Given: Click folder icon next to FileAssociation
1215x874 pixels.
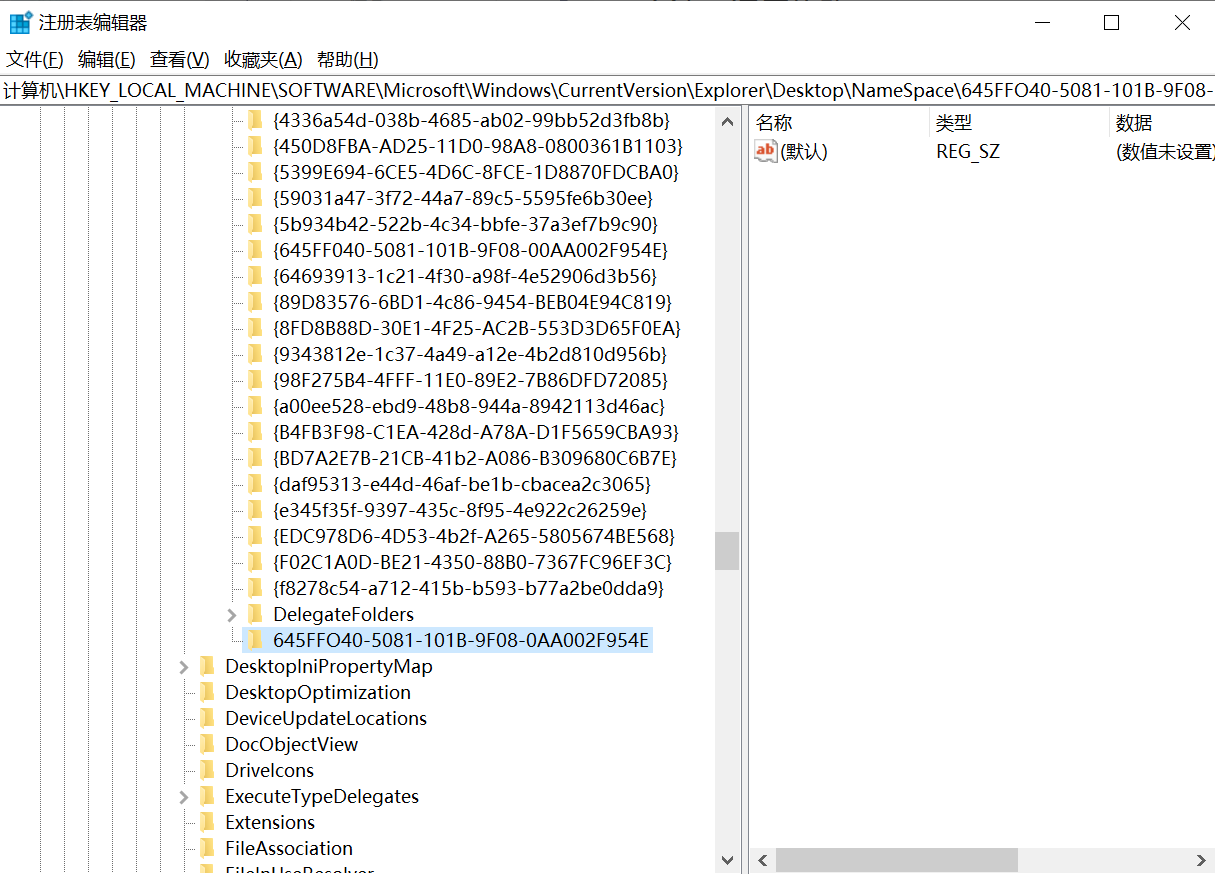Looking at the screenshot, I should [207, 848].
